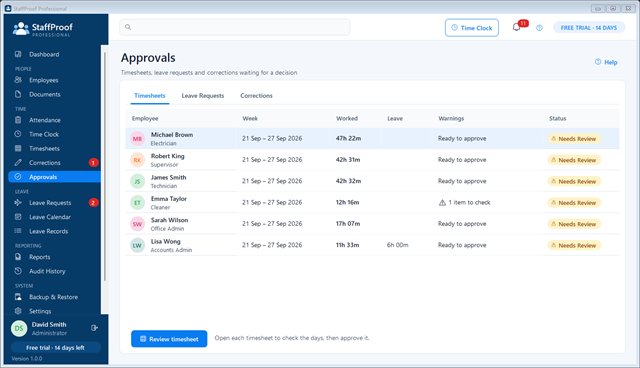Click the red badge on Corrections item

(x=93, y=163)
